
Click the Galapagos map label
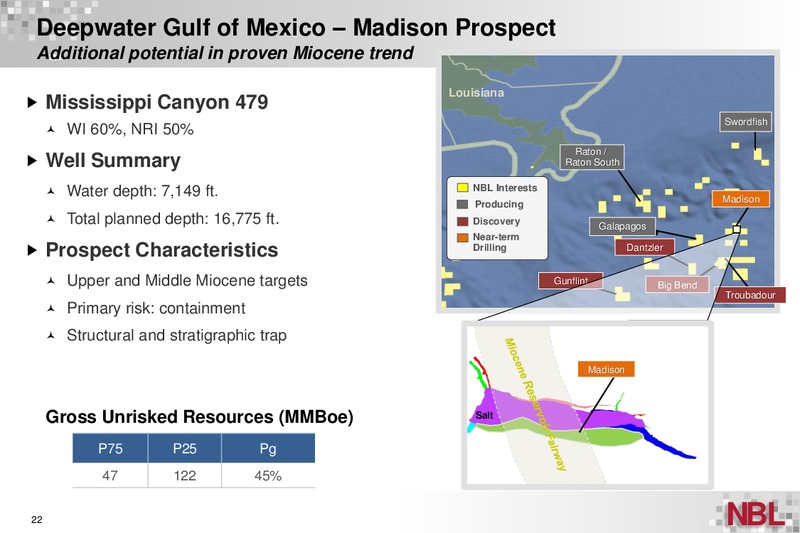[622, 226]
